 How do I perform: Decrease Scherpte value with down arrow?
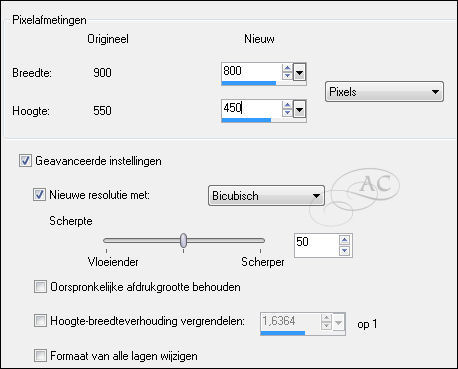click(344, 251)
